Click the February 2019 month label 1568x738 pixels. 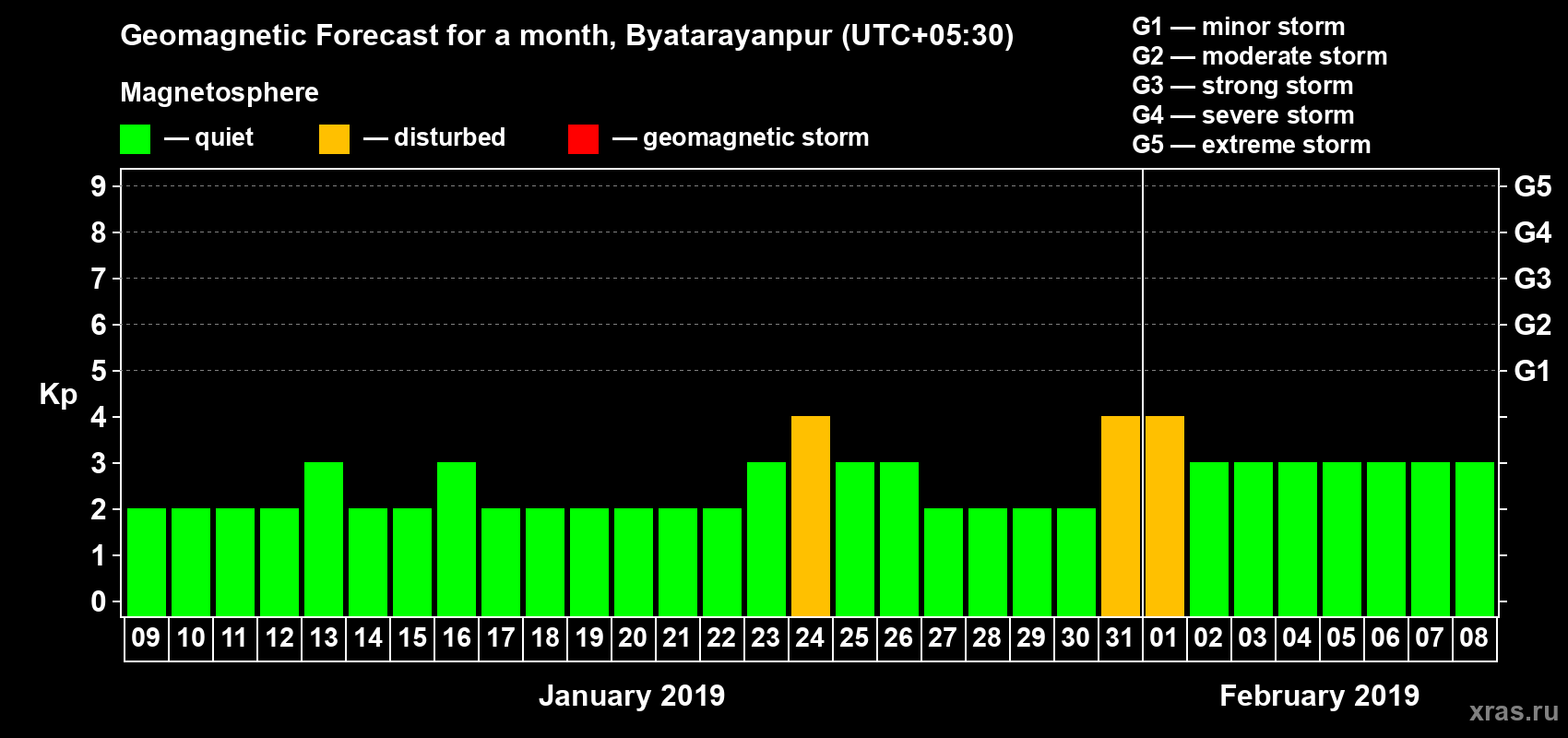coord(1320,696)
